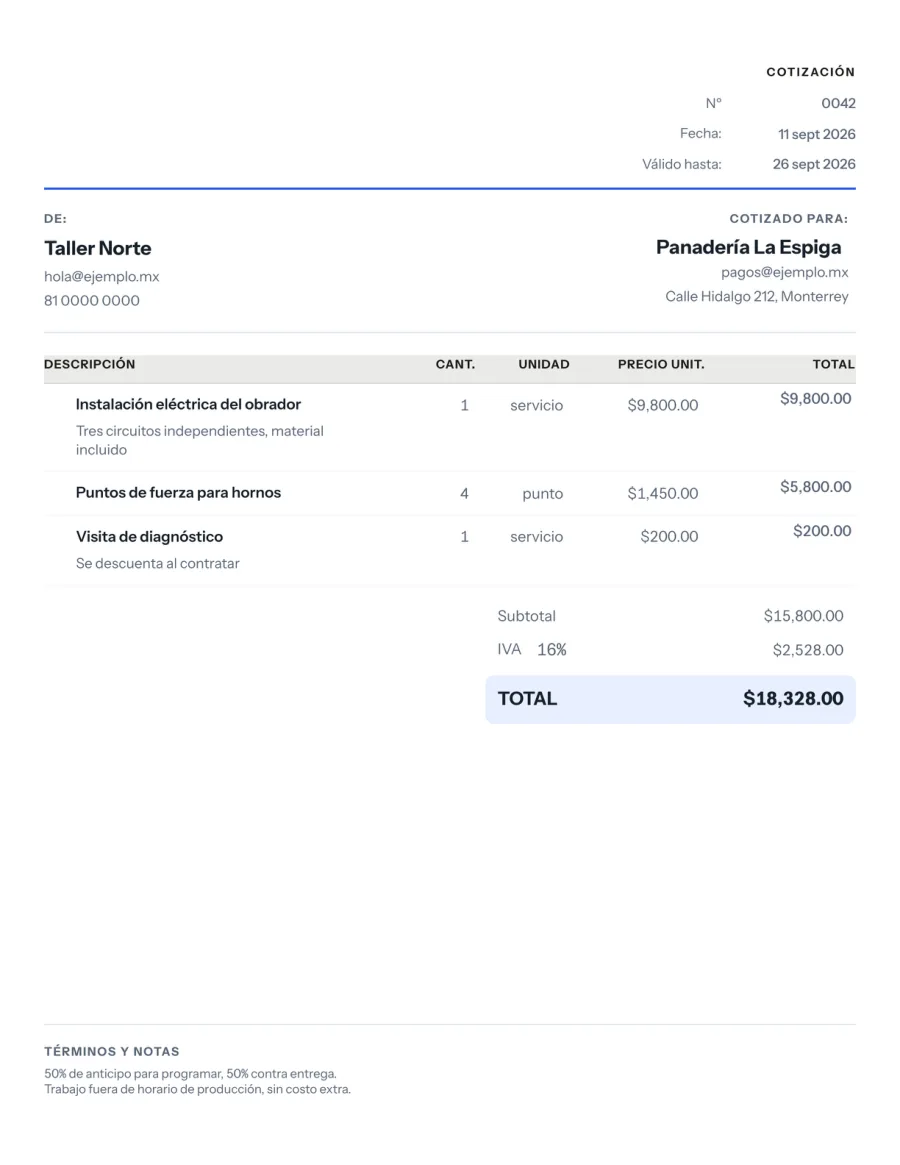Select the Se descuenta al contratar note
This screenshot has width=900, height=1165.
coord(158,563)
